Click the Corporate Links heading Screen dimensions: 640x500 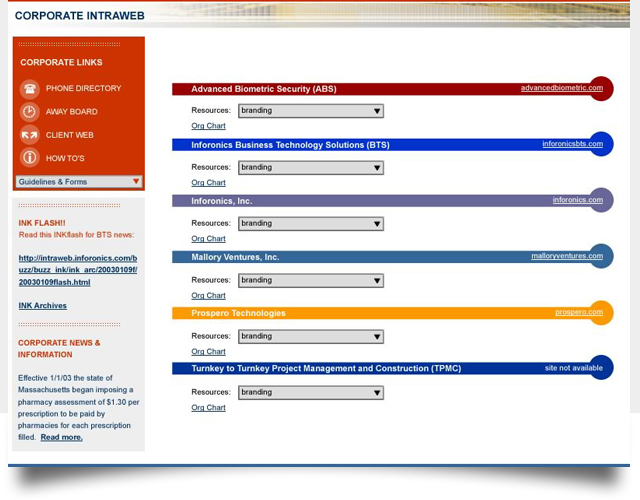tap(61, 62)
